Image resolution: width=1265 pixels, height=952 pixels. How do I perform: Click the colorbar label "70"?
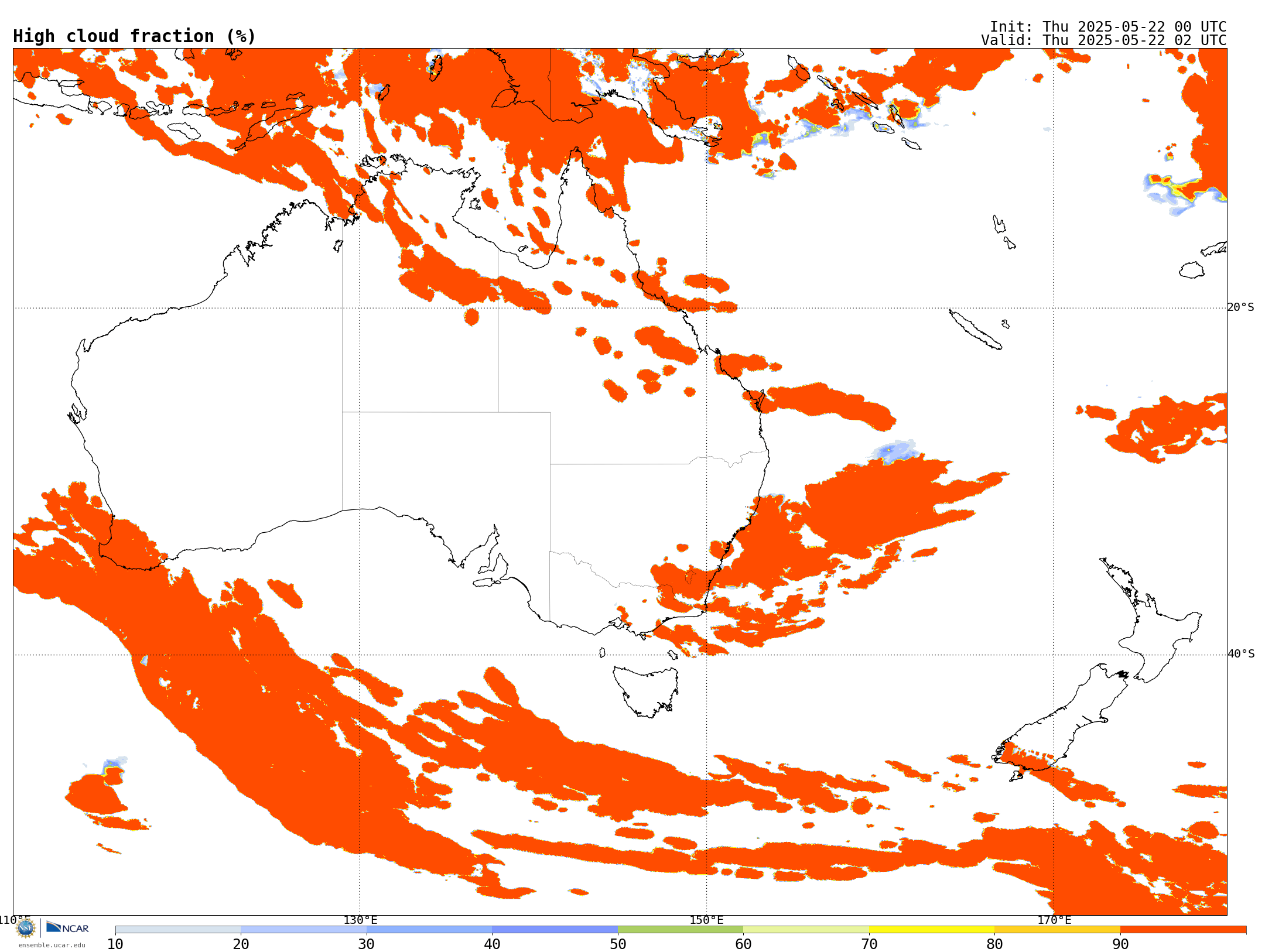tap(869, 944)
